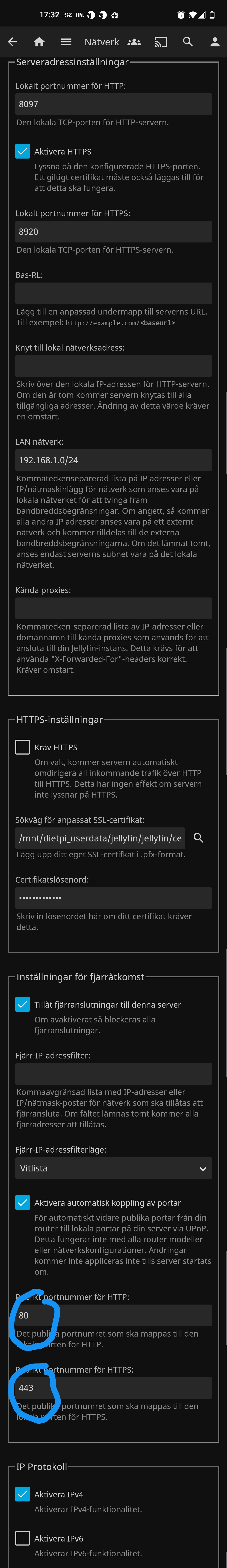
Task: Go back using the arrow icon
Action: [x=12, y=42]
